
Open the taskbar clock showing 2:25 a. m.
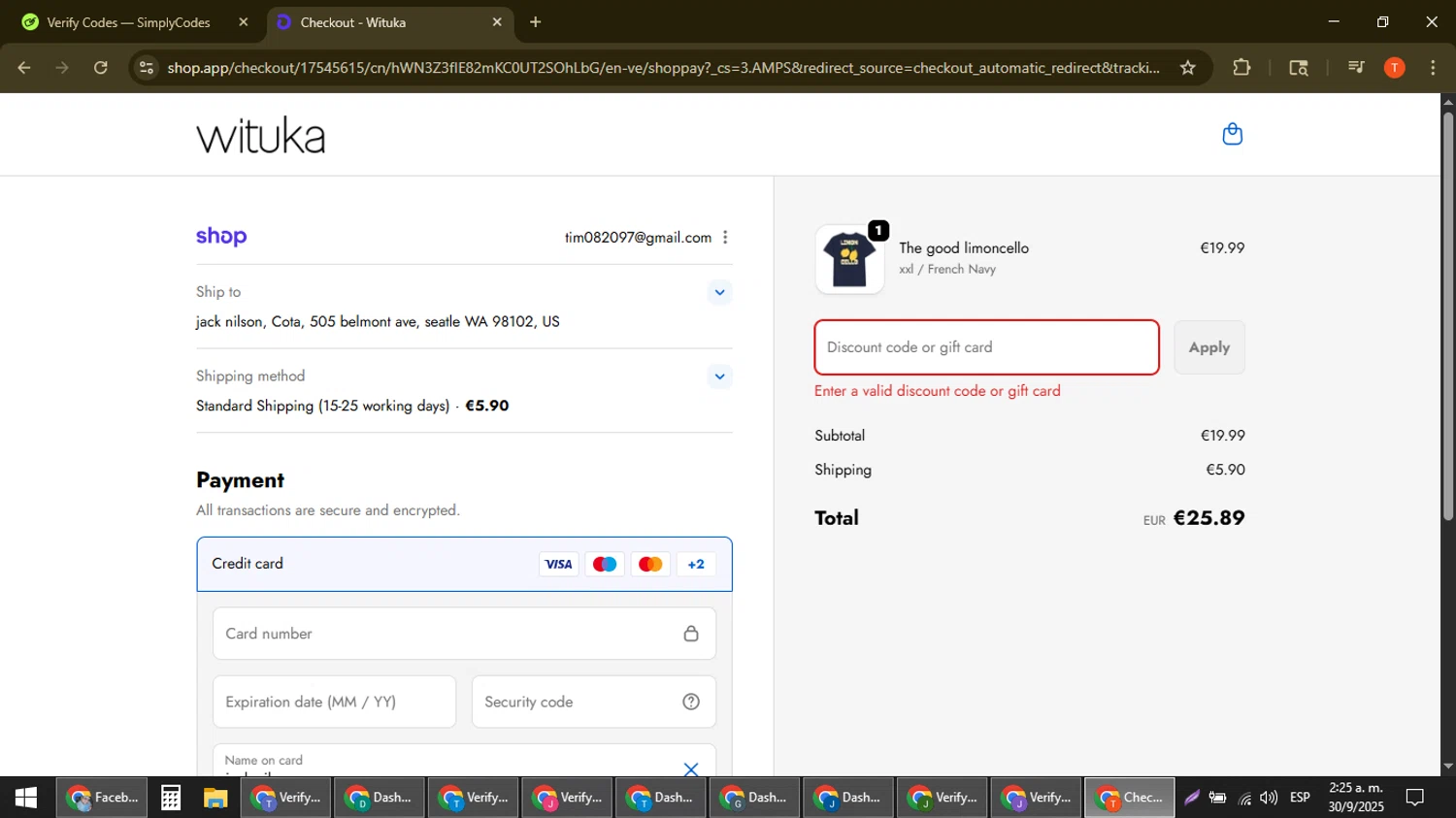click(1356, 798)
